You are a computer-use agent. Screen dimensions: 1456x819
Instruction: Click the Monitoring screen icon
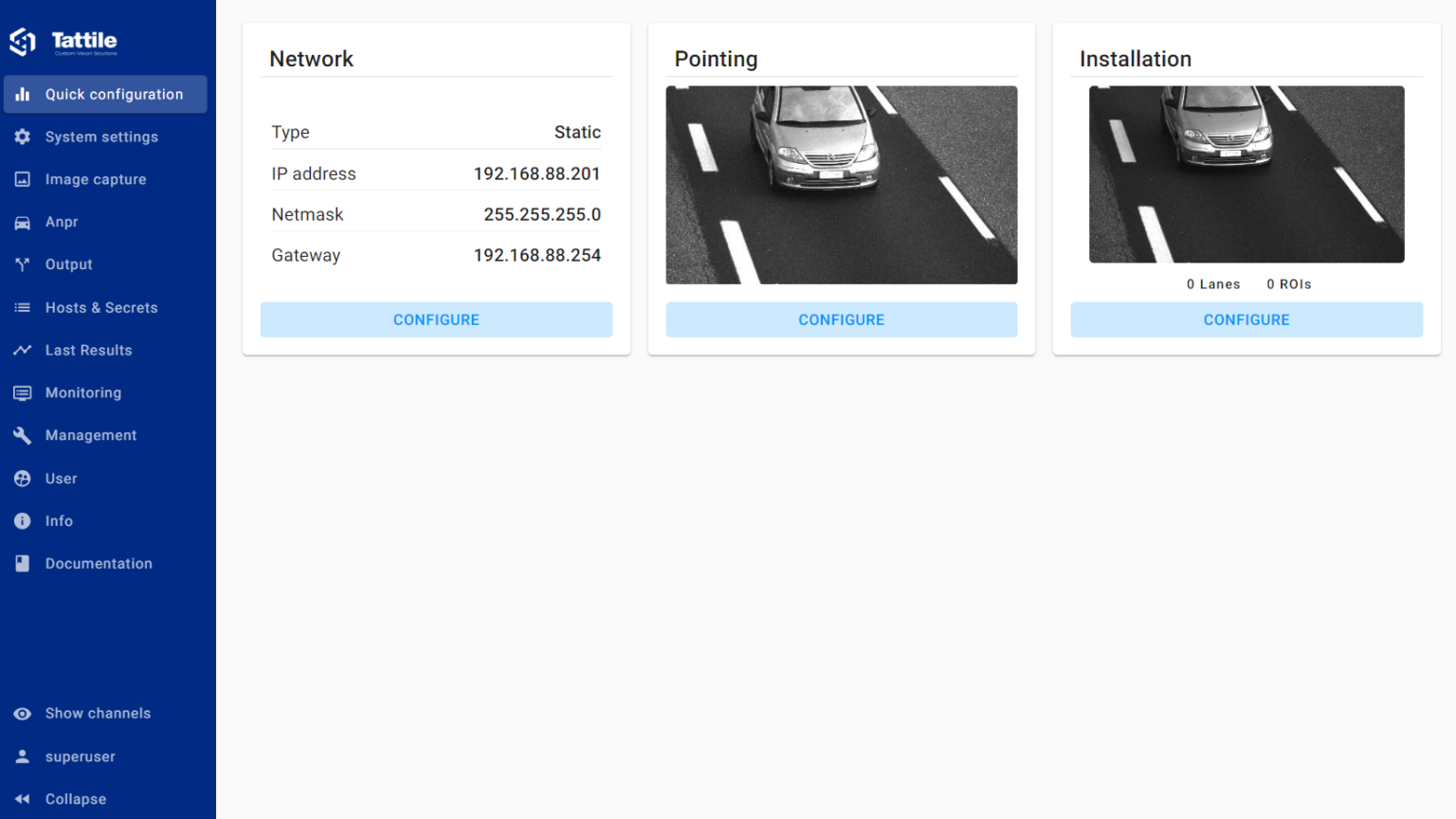pos(23,392)
